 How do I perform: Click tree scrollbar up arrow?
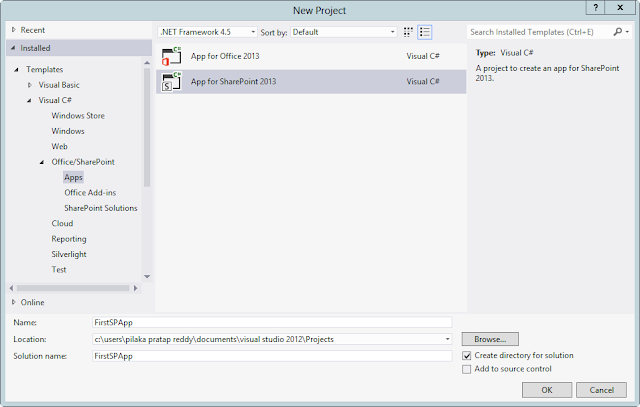[147, 62]
